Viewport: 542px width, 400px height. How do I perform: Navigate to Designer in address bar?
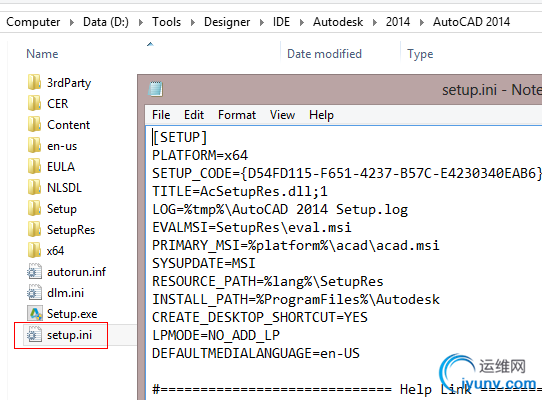(227, 22)
